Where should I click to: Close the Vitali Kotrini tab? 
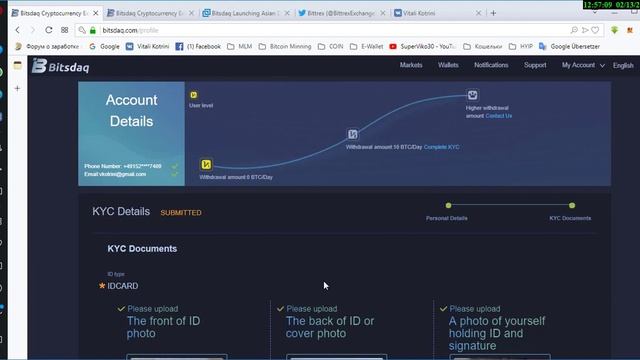point(478,13)
